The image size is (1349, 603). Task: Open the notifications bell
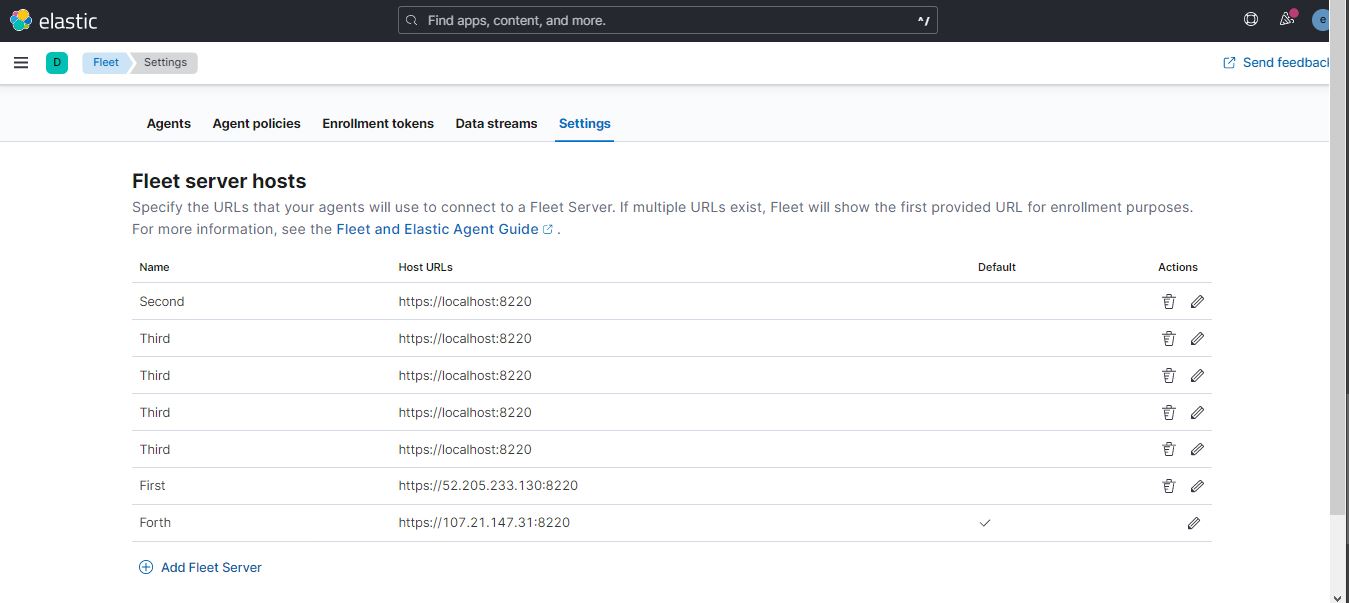[x=1287, y=19]
